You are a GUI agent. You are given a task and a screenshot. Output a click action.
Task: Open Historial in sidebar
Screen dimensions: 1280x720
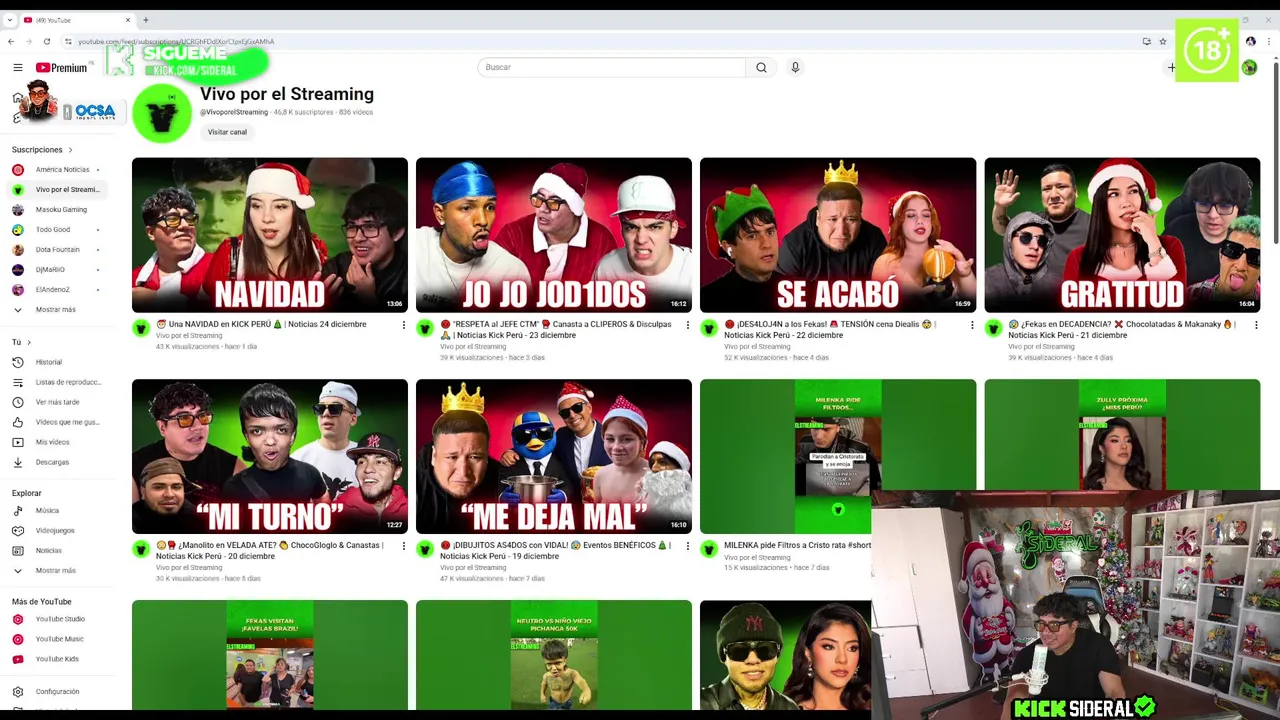tap(51, 362)
